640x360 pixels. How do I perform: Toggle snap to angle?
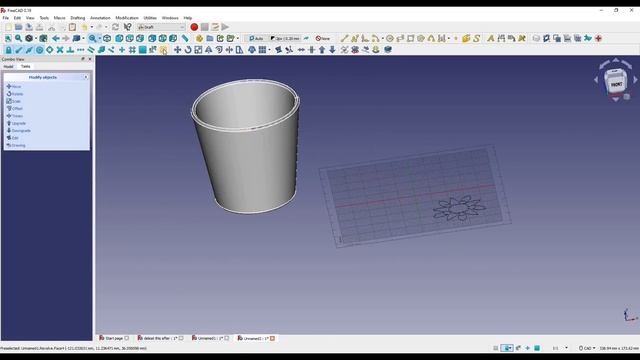click(x=49, y=50)
